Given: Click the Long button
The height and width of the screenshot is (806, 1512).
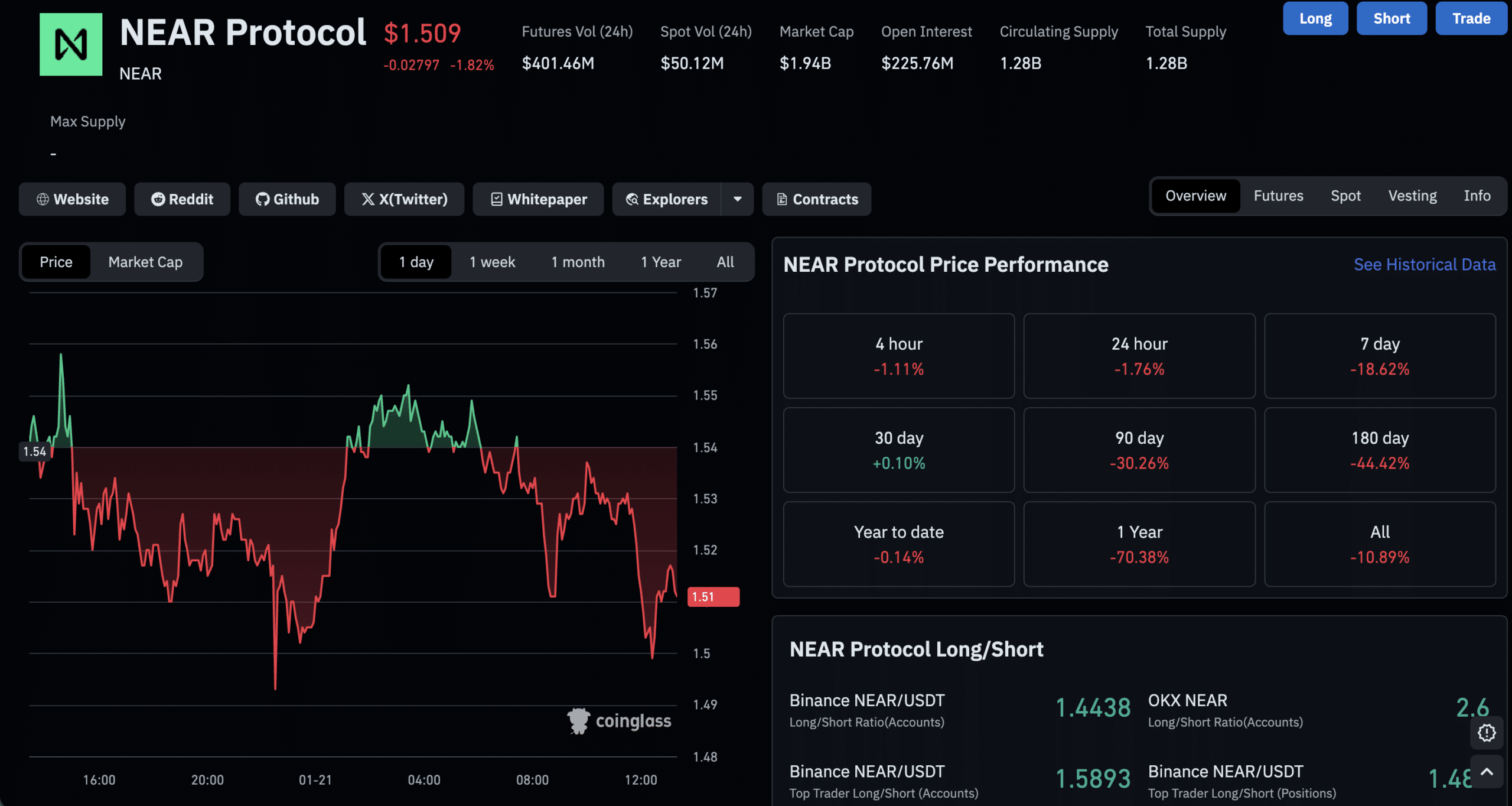Looking at the screenshot, I should (x=1315, y=18).
